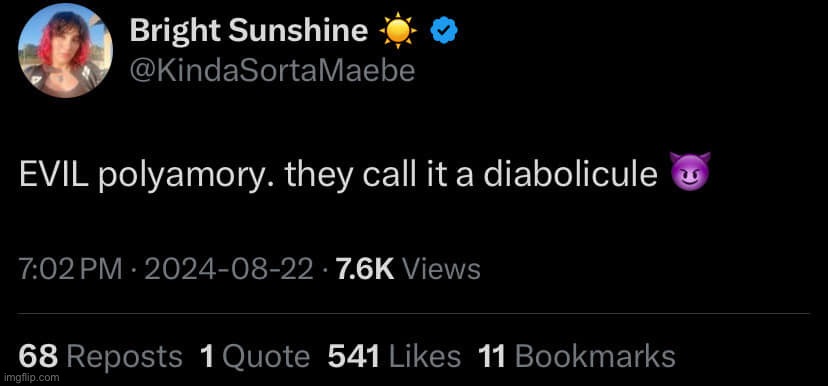This screenshot has height=386, width=828.
Task: Click the 2024-08-22 date
Action: coord(229,270)
